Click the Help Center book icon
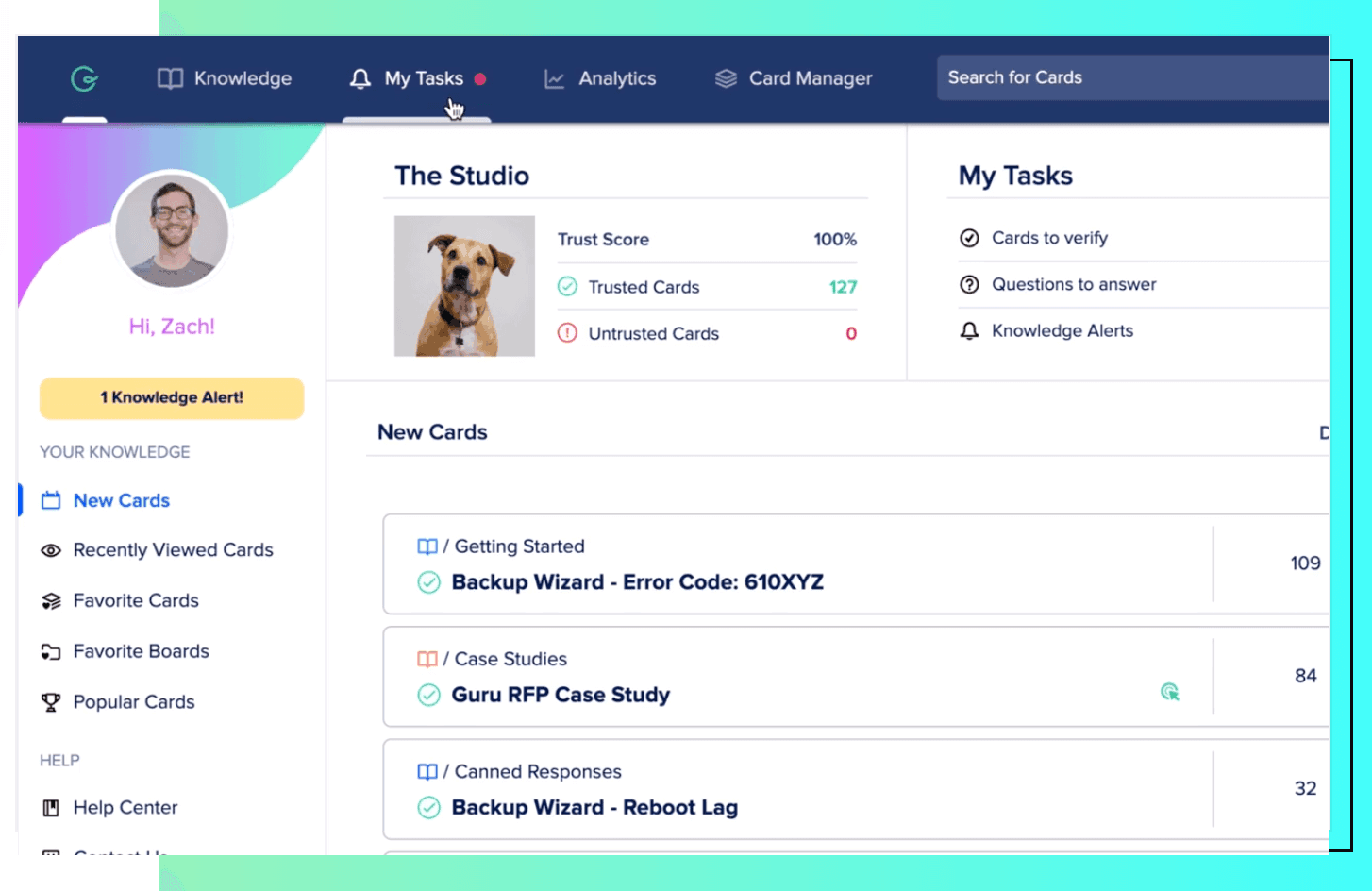This screenshot has height=891, width=1372. (51, 808)
